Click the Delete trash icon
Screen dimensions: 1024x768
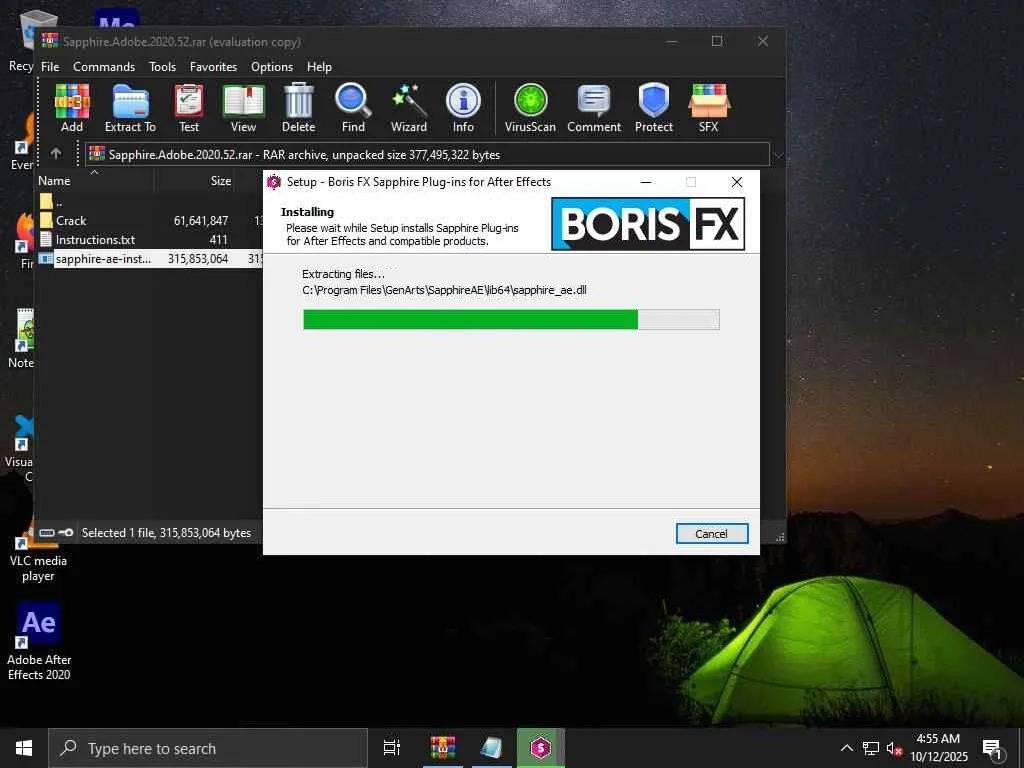pyautogui.click(x=298, y=108)
